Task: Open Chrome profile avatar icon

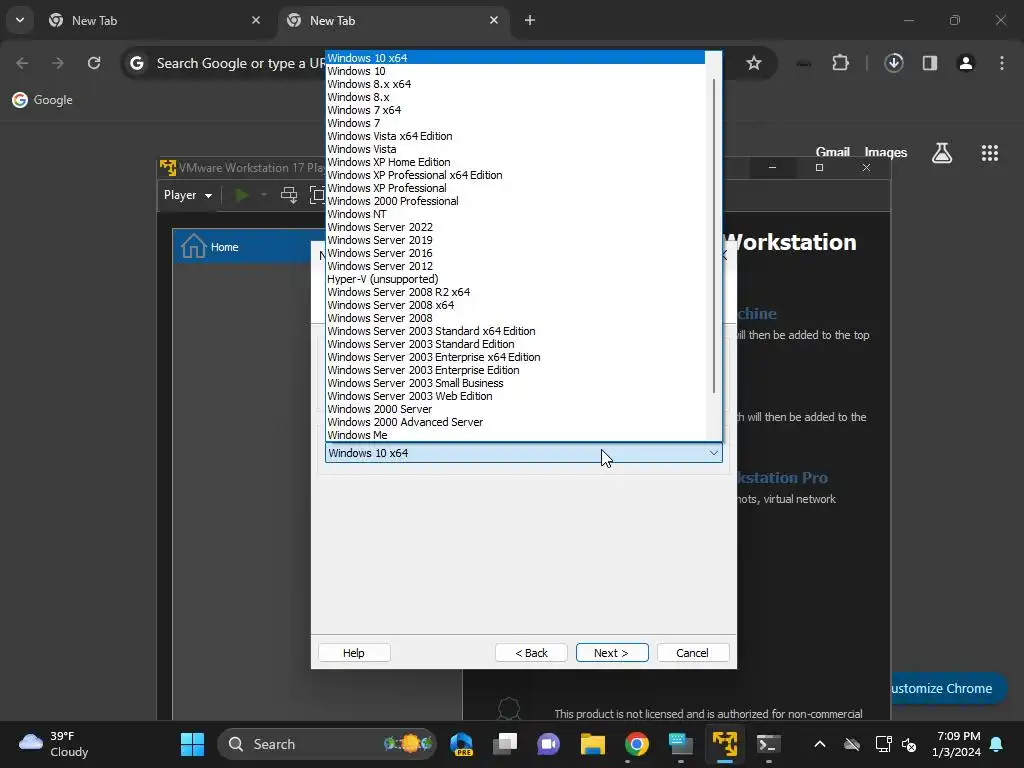Action: (966, 63)
